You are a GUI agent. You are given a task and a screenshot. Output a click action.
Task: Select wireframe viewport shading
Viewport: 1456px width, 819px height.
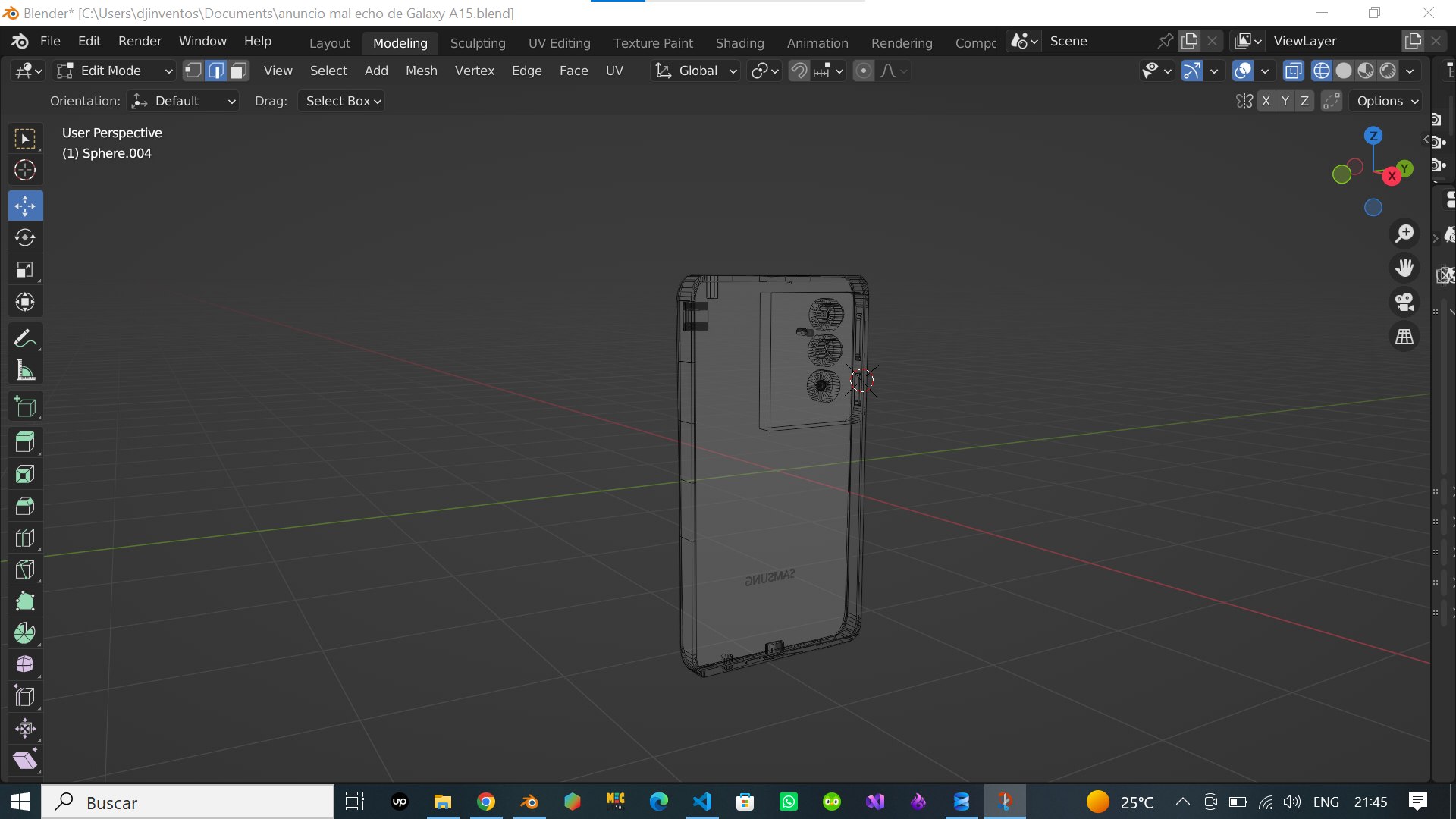pyautogui.click(x=1322, y=71)
